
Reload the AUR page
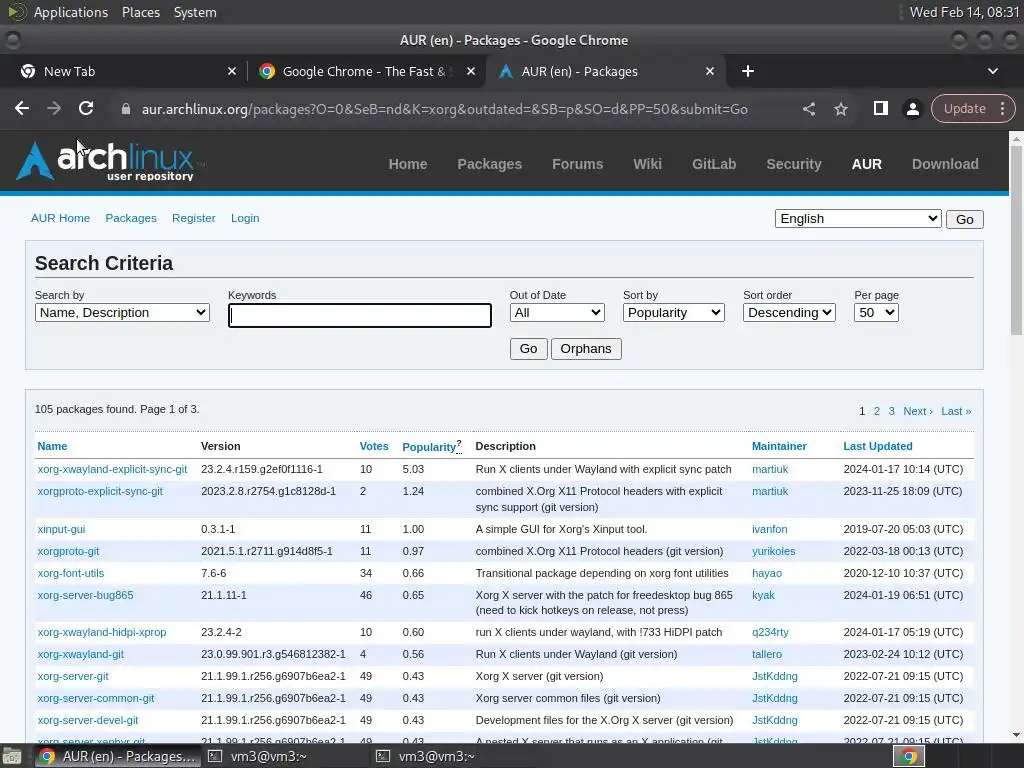[86, 108]
